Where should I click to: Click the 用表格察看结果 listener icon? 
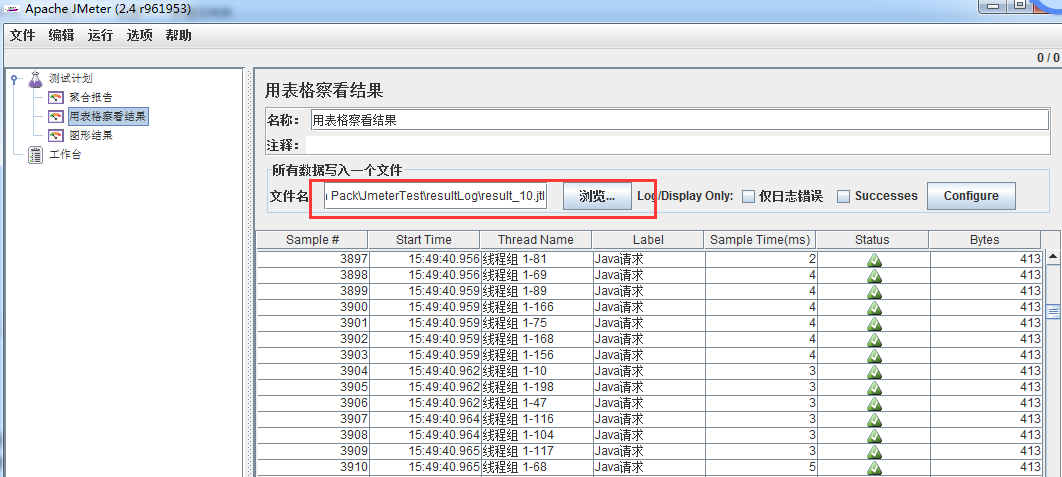click(x=56, y=117)
